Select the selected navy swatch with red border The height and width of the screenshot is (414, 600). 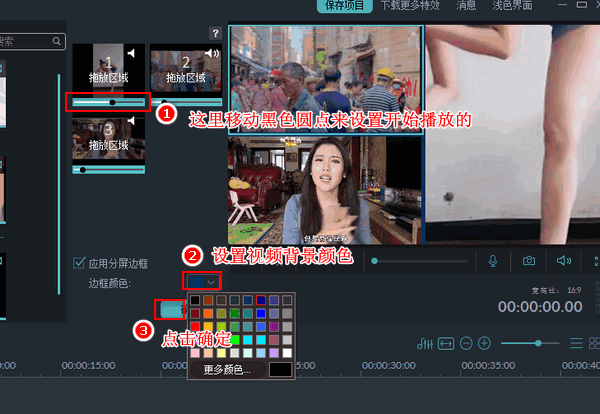tap(261, 300)
